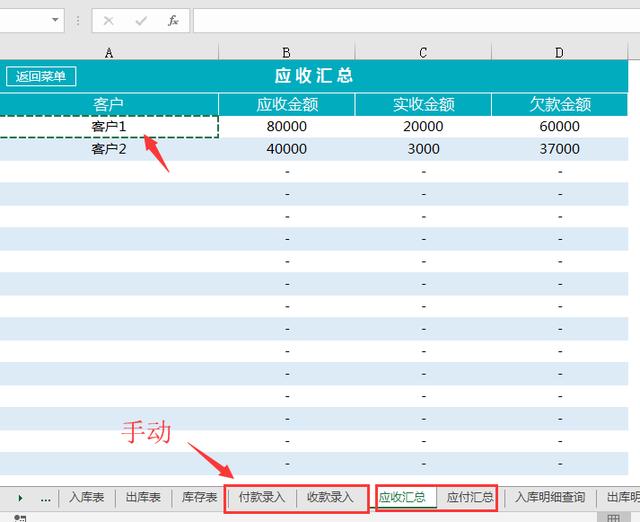Switch to the 库存表 sheet tab

199,497
